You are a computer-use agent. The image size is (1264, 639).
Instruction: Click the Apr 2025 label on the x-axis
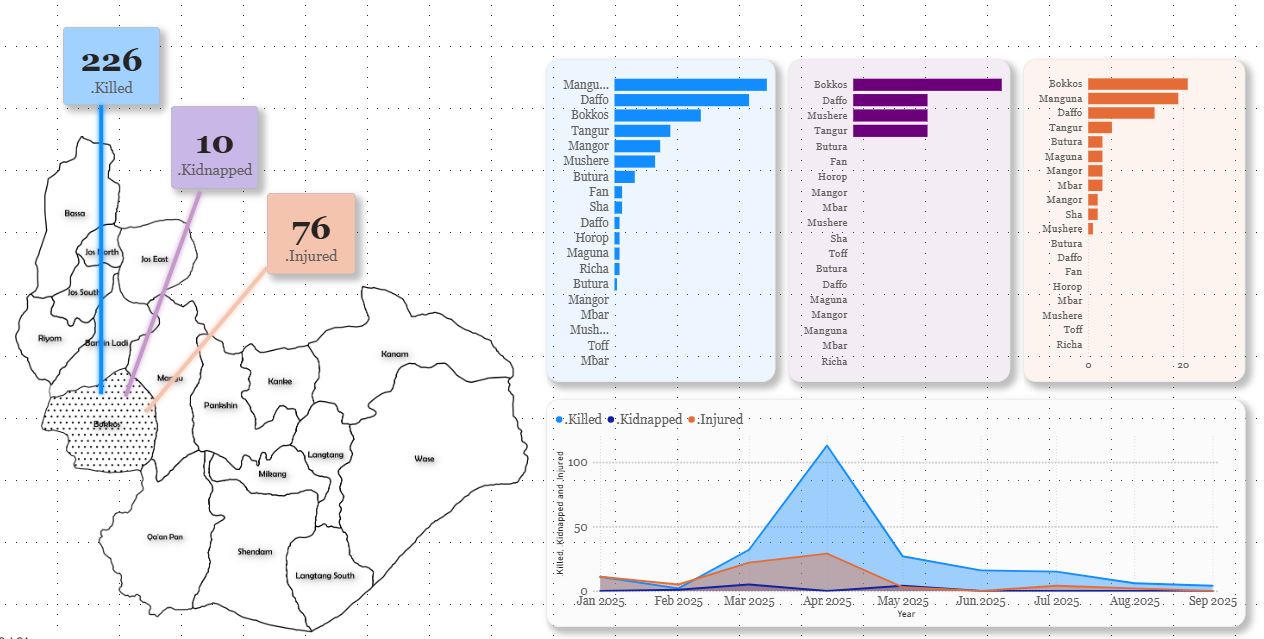pyautogui.click(x=826, y=602)
